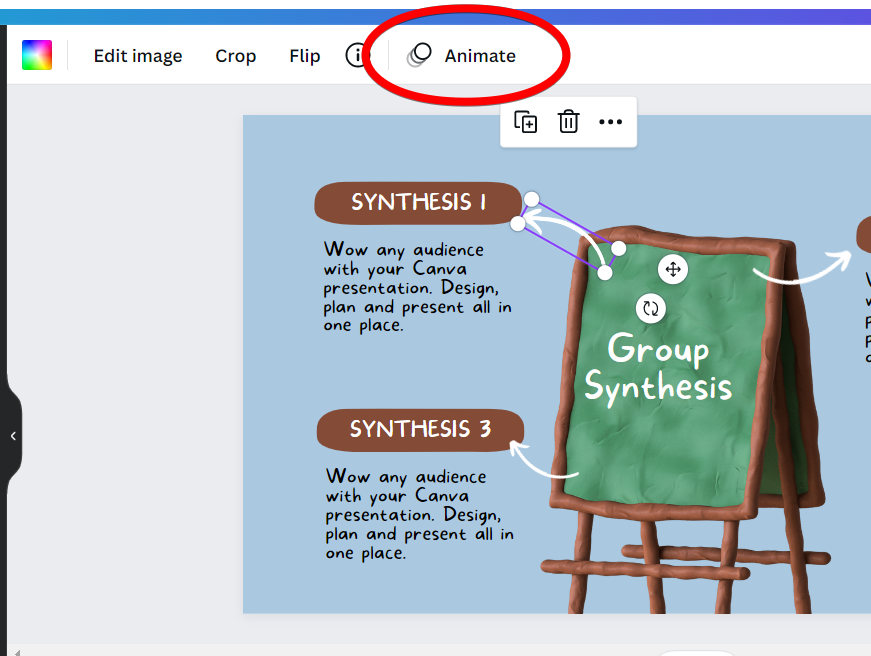Viewport: 871px width, 656px height.
Task: Click the paragraph text below SYNTHESIS 3
Action: tap(419, 514)
